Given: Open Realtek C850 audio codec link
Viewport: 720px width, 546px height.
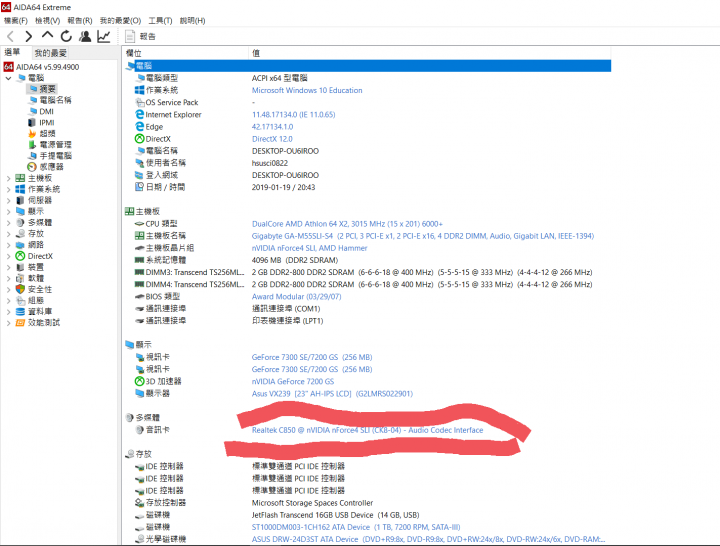Looking at the screenshot, I should pyautogui.click(x=367, y=430).
